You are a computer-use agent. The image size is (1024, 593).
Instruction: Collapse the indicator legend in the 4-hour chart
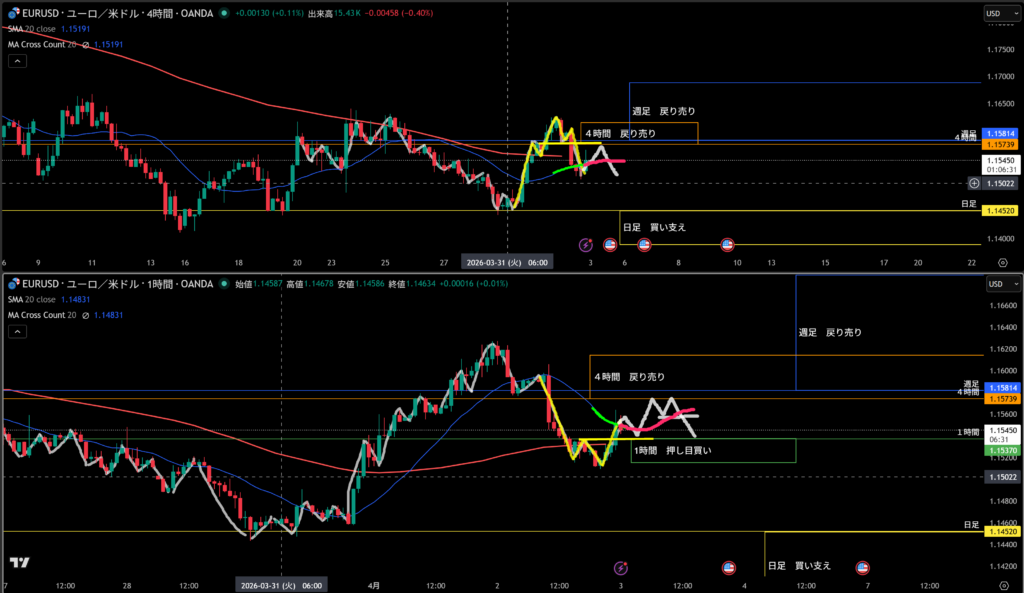click(x=18, y=61)
